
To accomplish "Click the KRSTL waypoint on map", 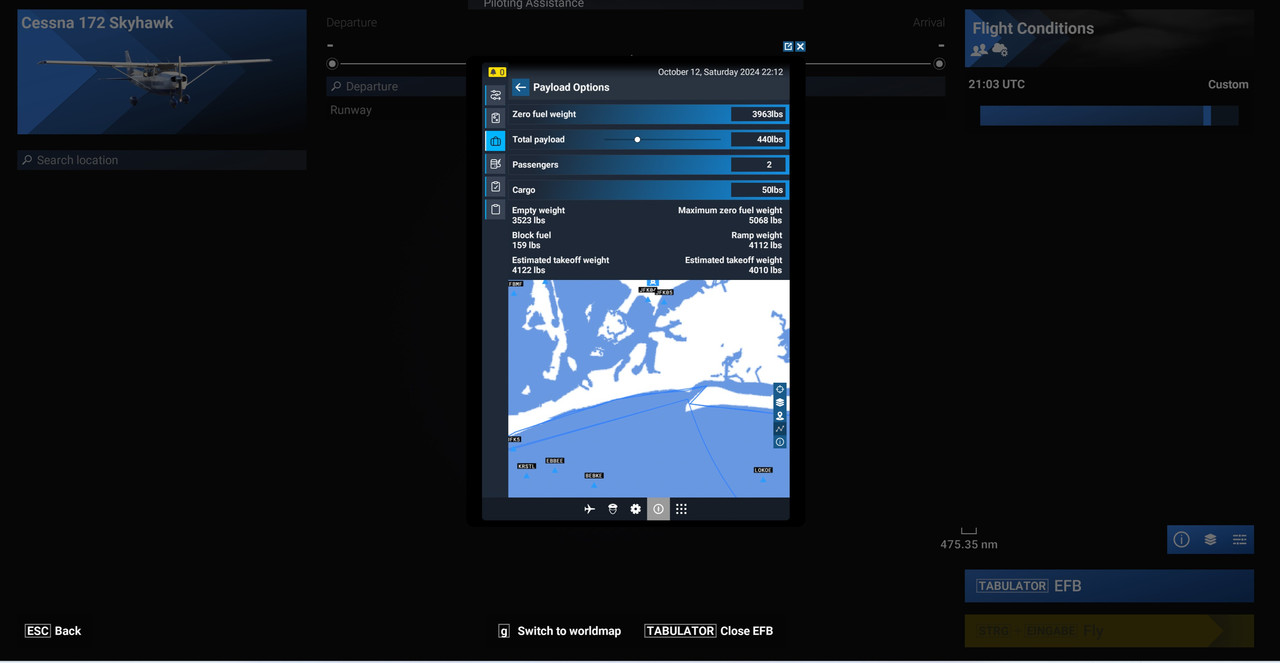I will point(526,466).
